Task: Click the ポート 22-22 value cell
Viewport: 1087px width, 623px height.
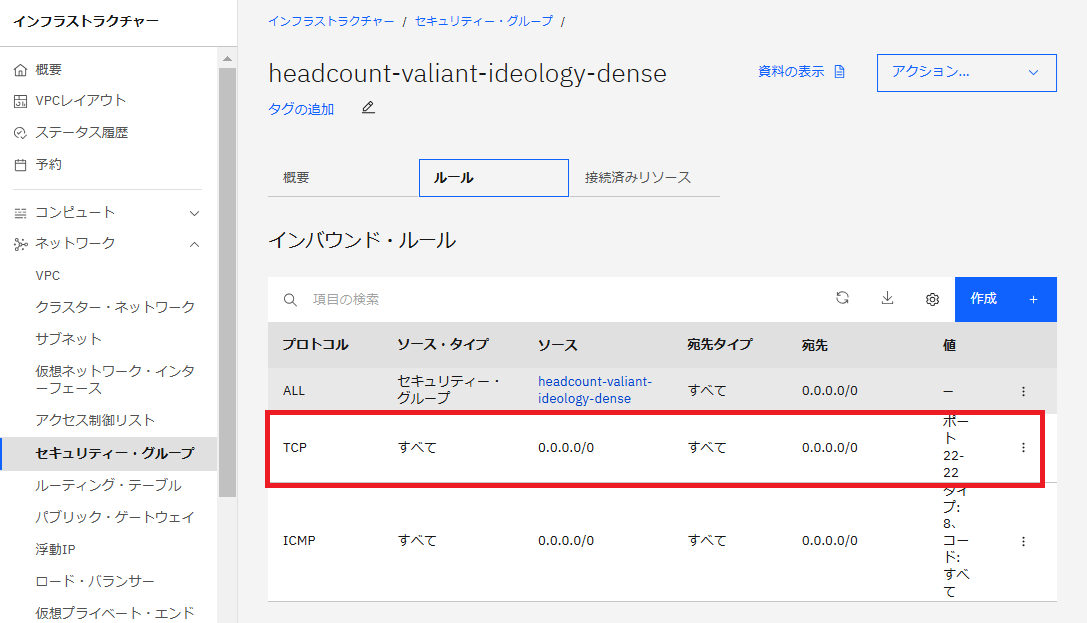Action: tap(956, 447)
